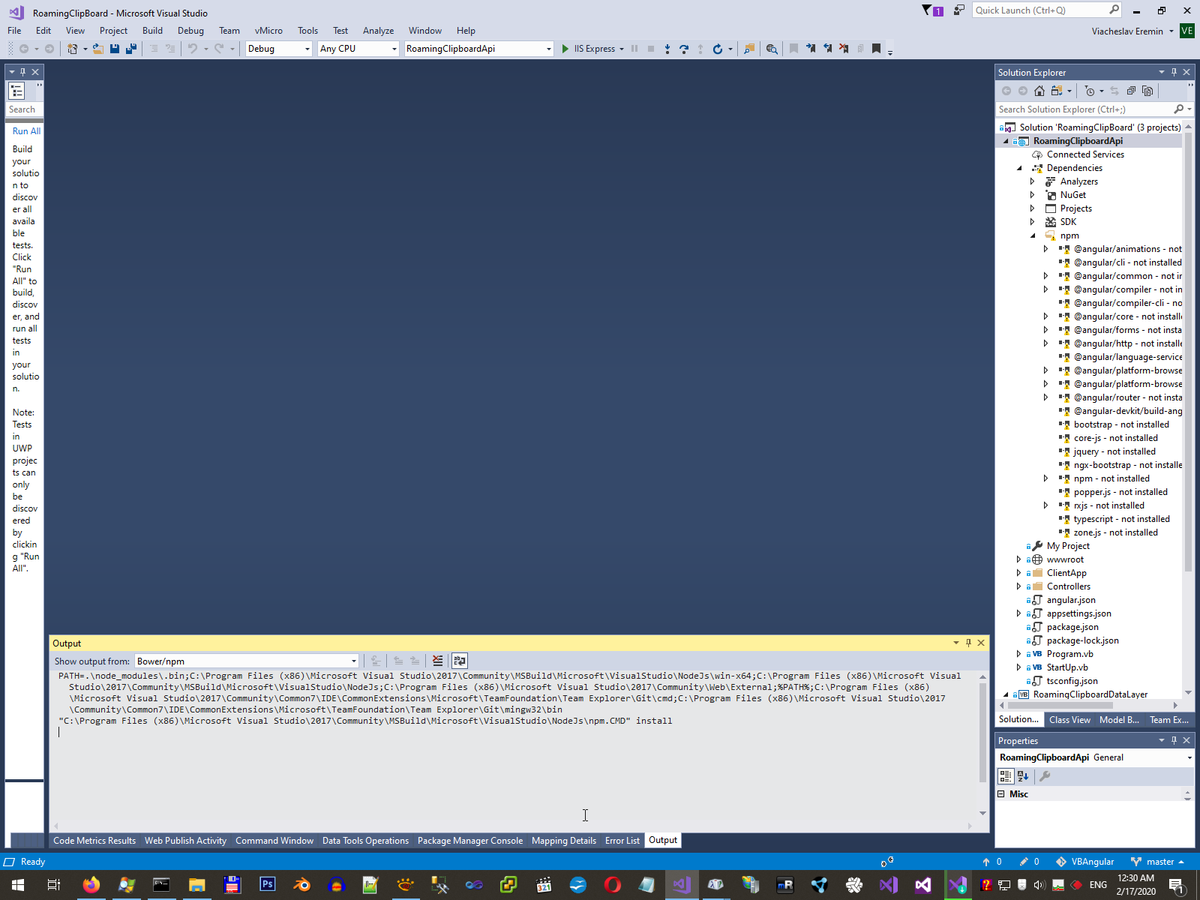Toggle auto-hide pin on Properties panel
1200x900 pixels.
tap(1174, 740)
